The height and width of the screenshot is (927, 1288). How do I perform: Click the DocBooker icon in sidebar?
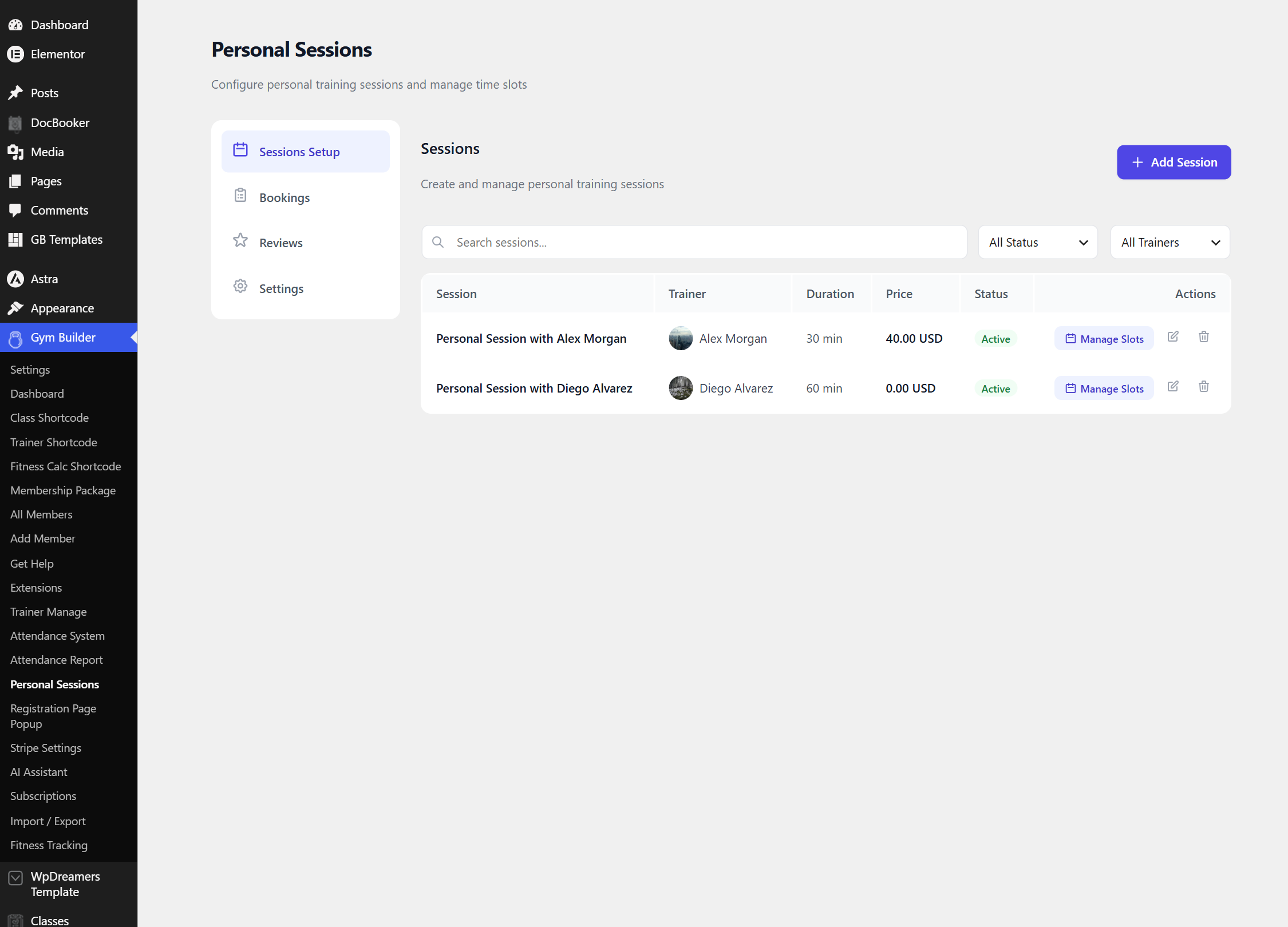pyautogui.click(x=15, y=123)
